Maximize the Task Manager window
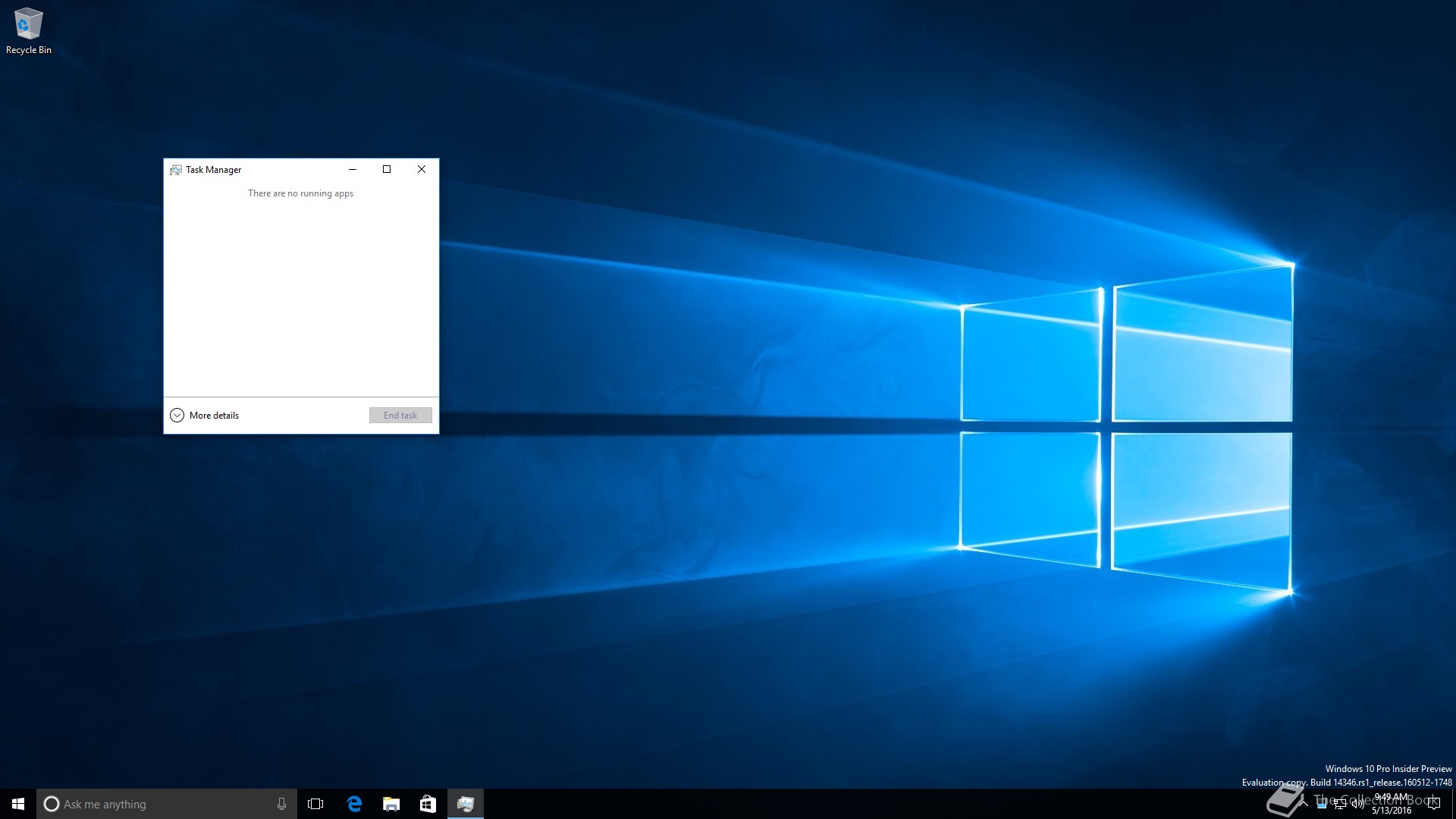The width and height of the screenshot is (1456, 819). click(x=387, y=169)
